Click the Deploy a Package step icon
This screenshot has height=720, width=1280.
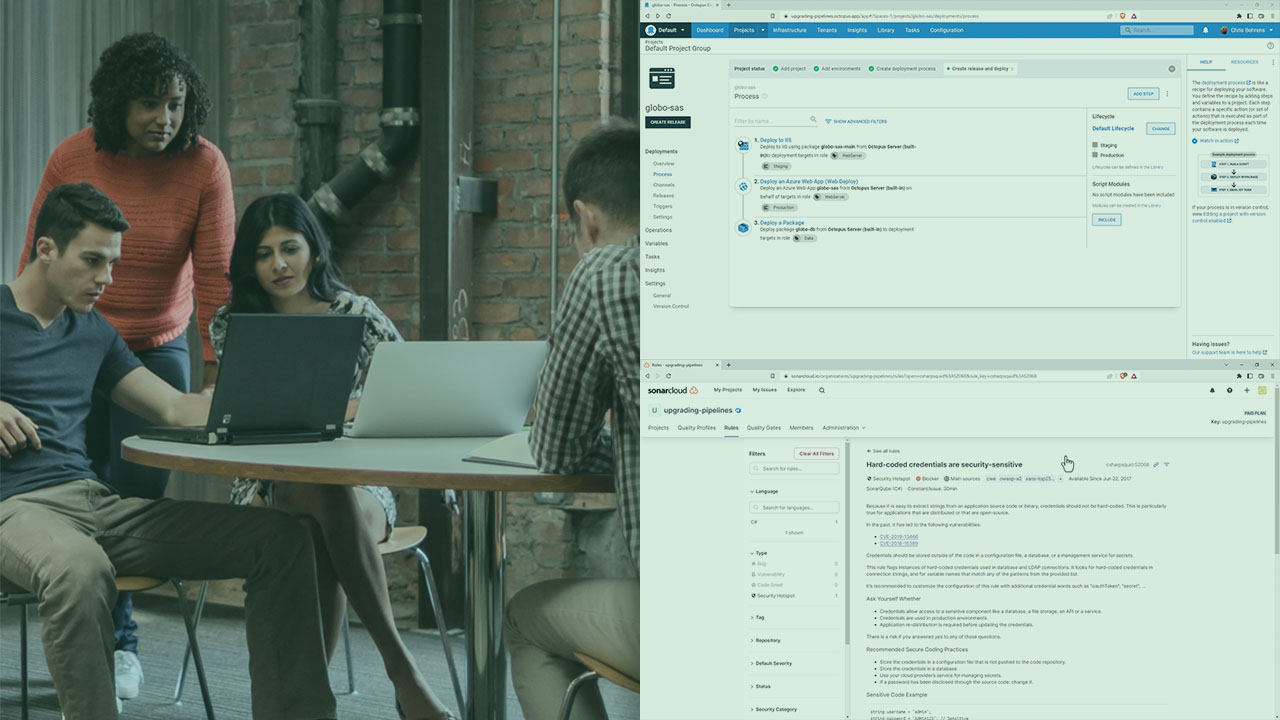click(743, 228)
